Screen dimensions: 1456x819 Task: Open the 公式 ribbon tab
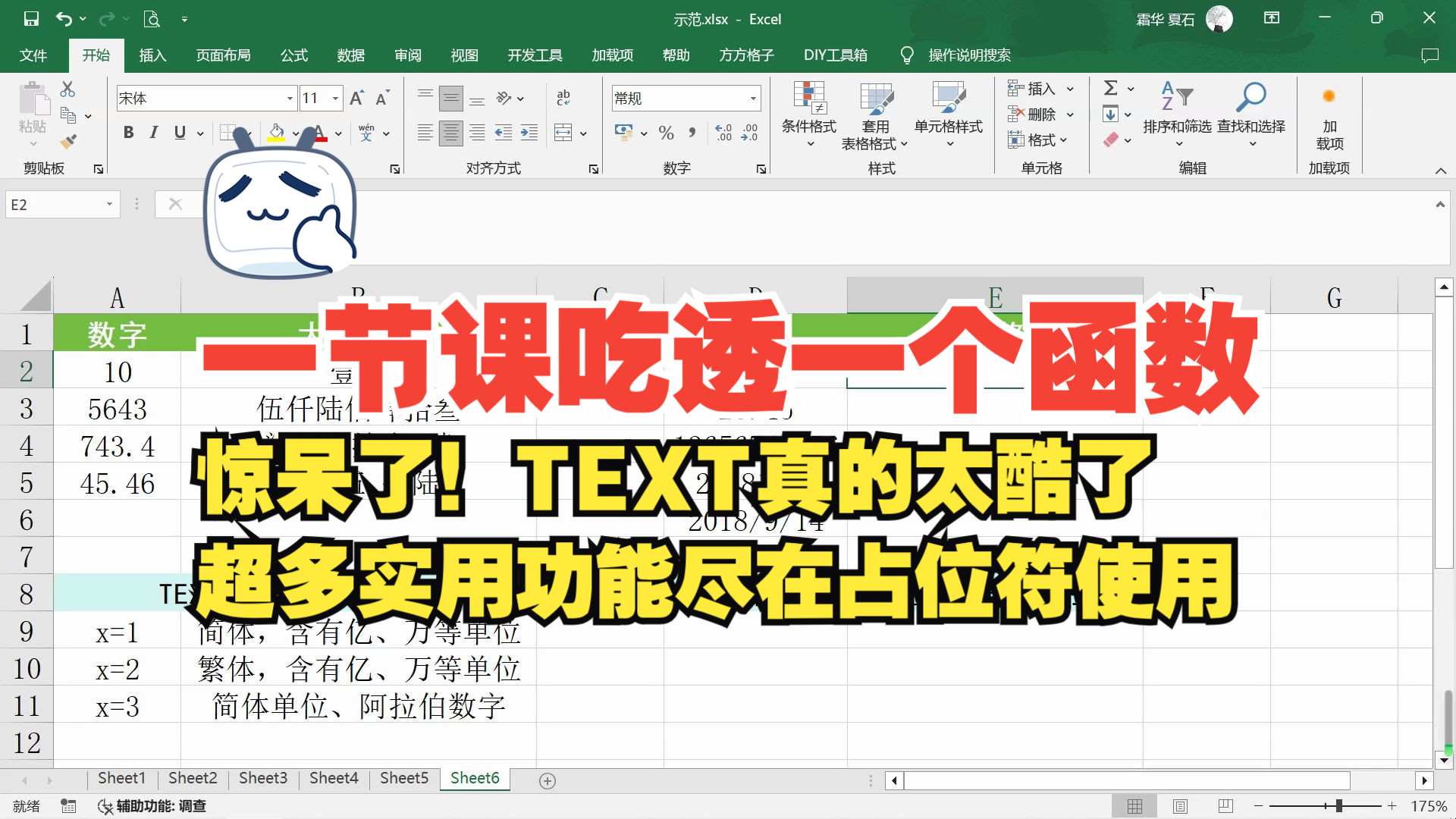click(x=293, y=55)
